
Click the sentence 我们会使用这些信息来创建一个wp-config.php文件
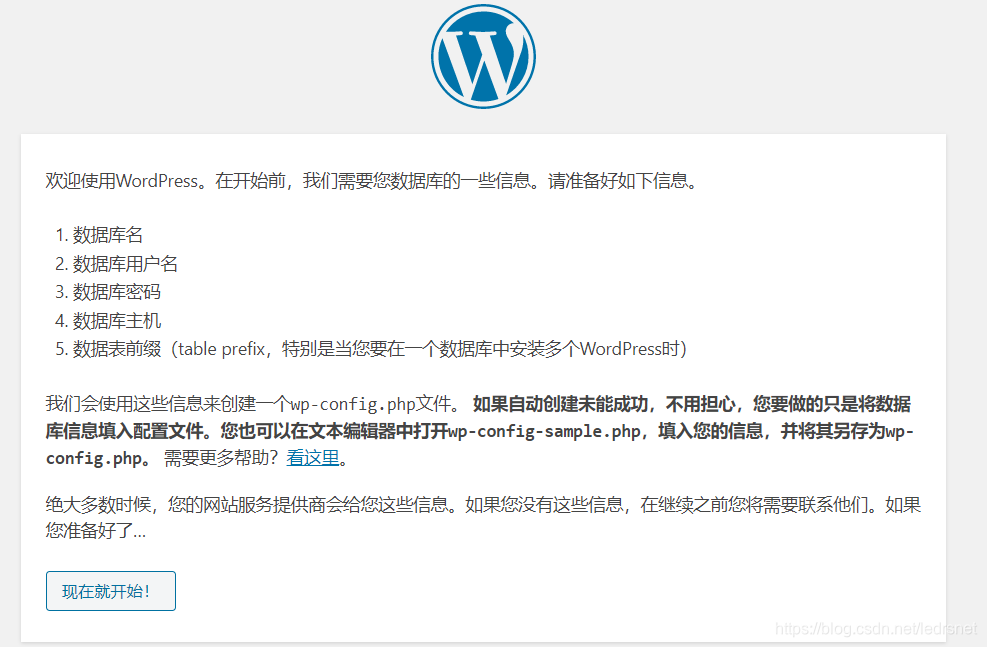[254, 403]
